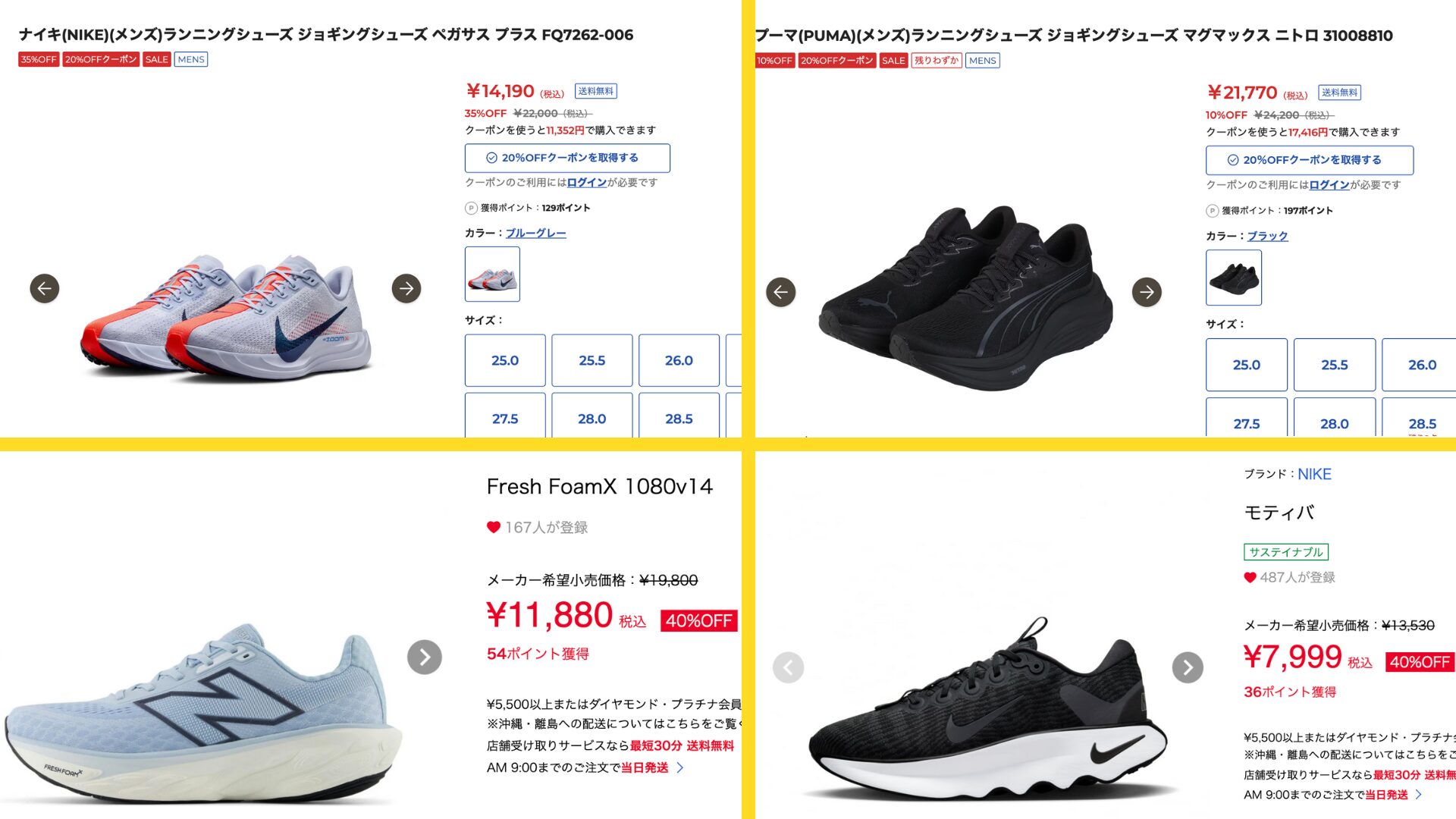
Task: Show next Nike Motiva photo
Action: pyautogui.click(x=1188, y=667)
